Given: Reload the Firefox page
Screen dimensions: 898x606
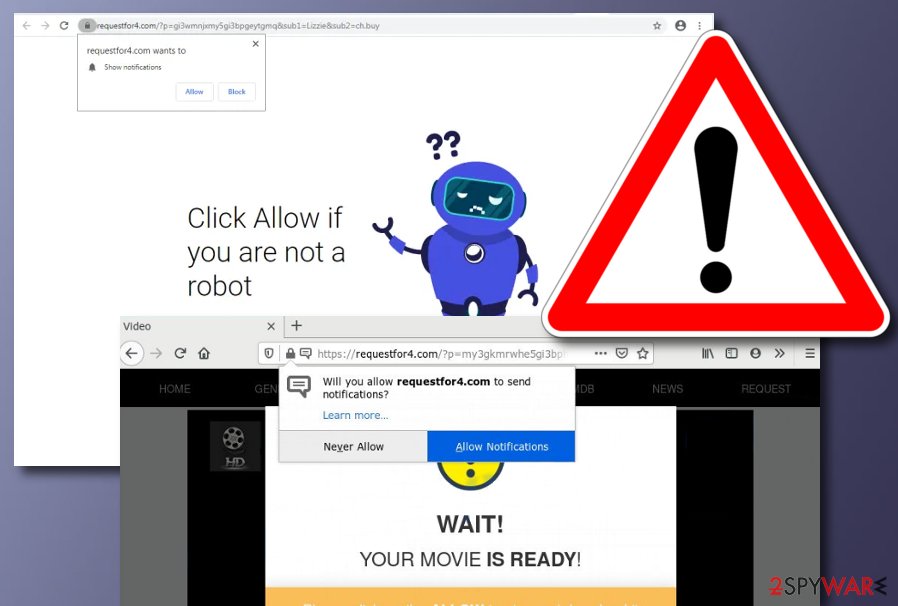Looking at the screenshot, I should [x=180, y=353].
